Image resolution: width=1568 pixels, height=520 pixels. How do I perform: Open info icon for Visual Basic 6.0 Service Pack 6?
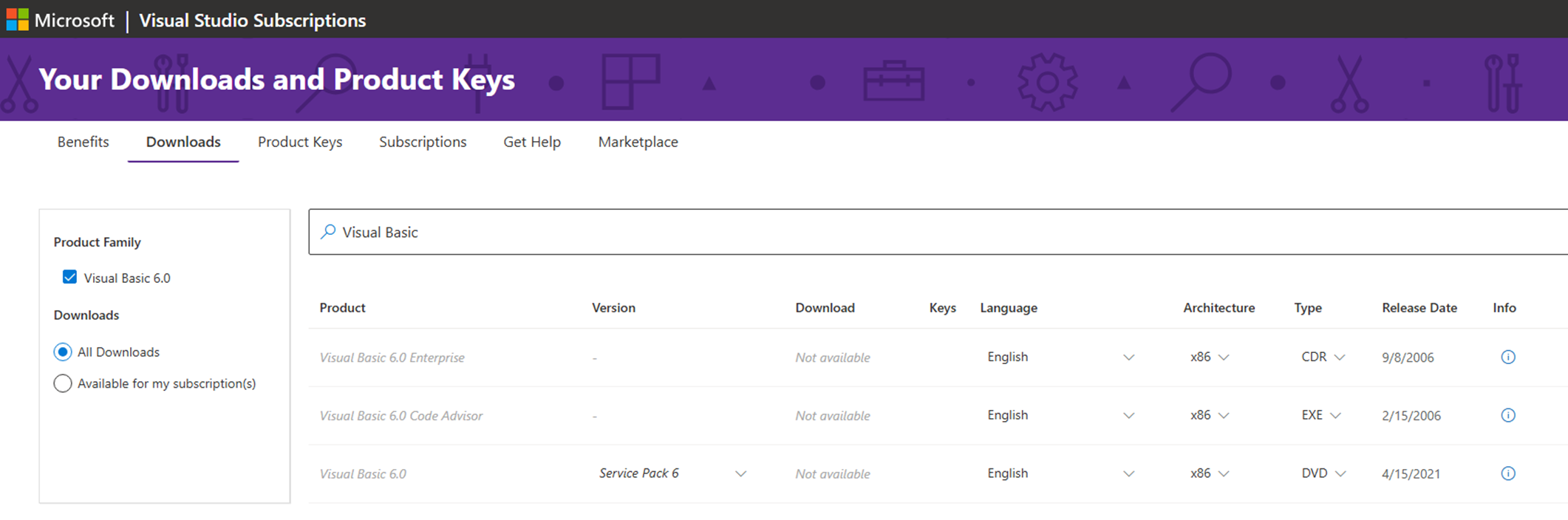(x=1508, y=473)
